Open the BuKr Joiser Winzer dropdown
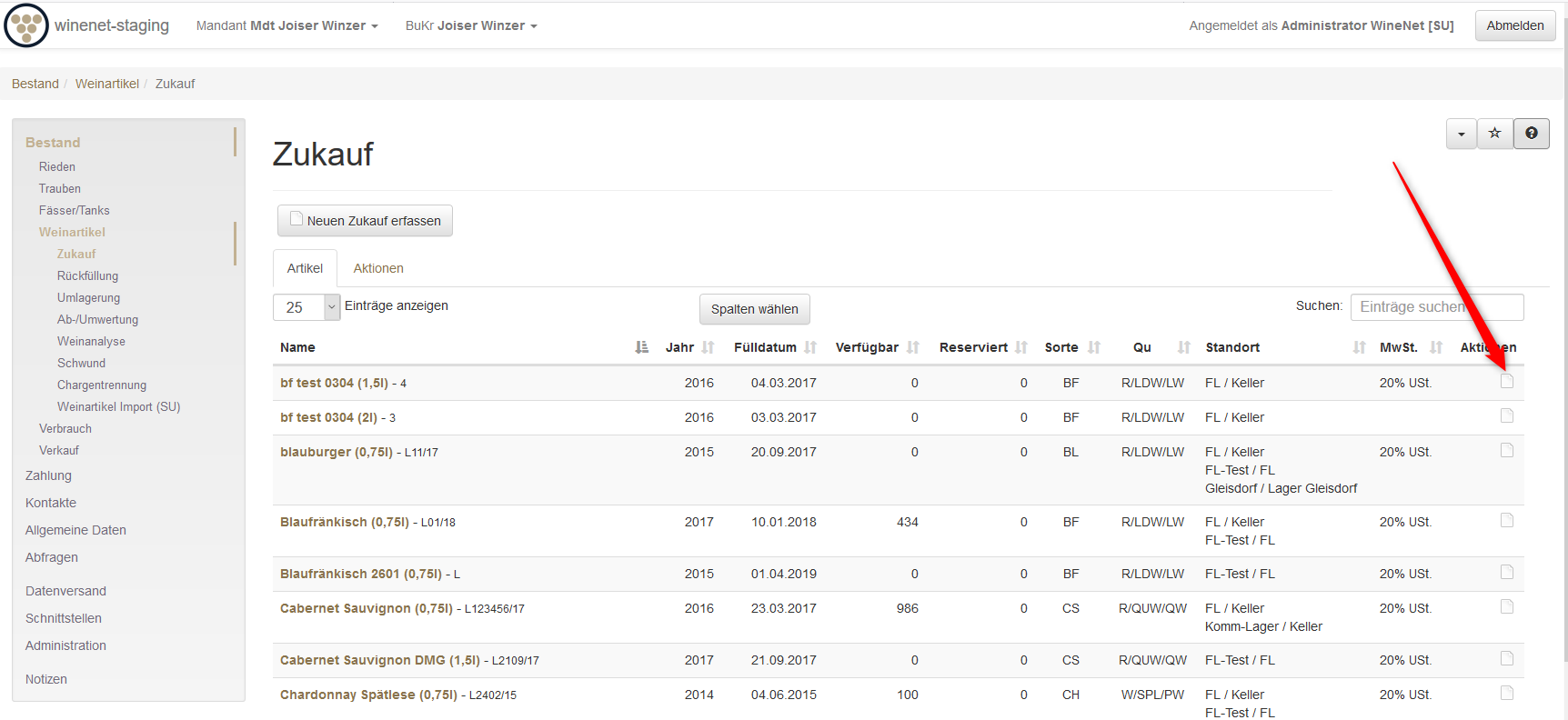The image size is (1568, 720). point(471,25)
